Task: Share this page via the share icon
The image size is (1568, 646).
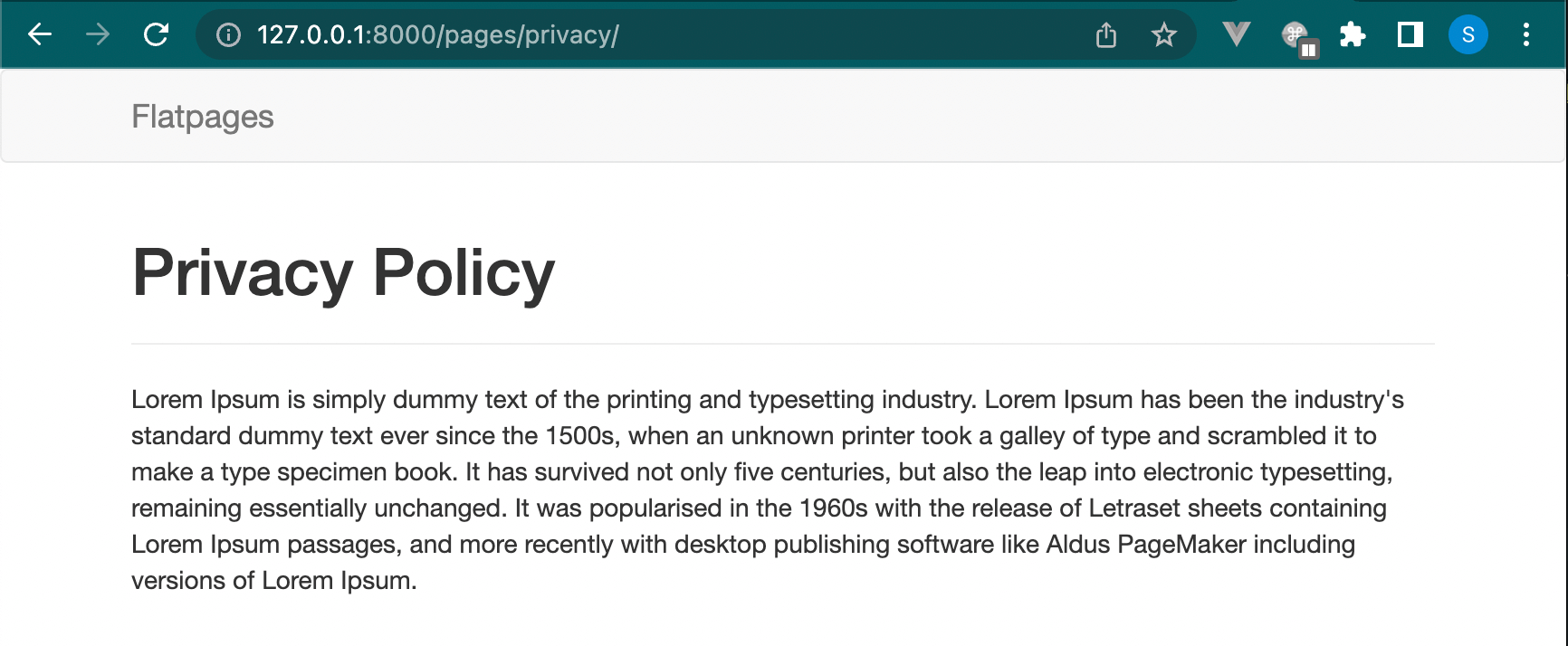Action: point(1106,35)
